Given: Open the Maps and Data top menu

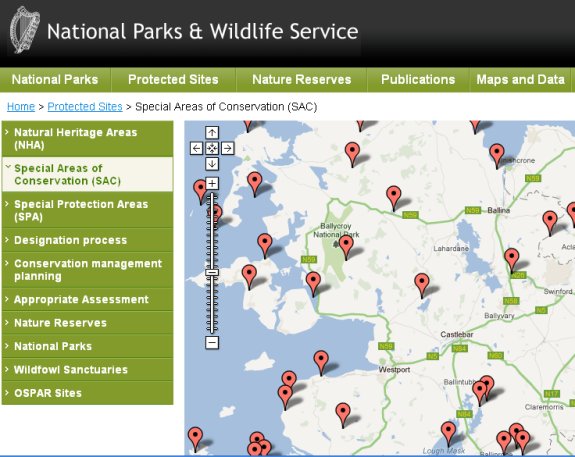Looking at the screenshot, I should pos(520,80).
